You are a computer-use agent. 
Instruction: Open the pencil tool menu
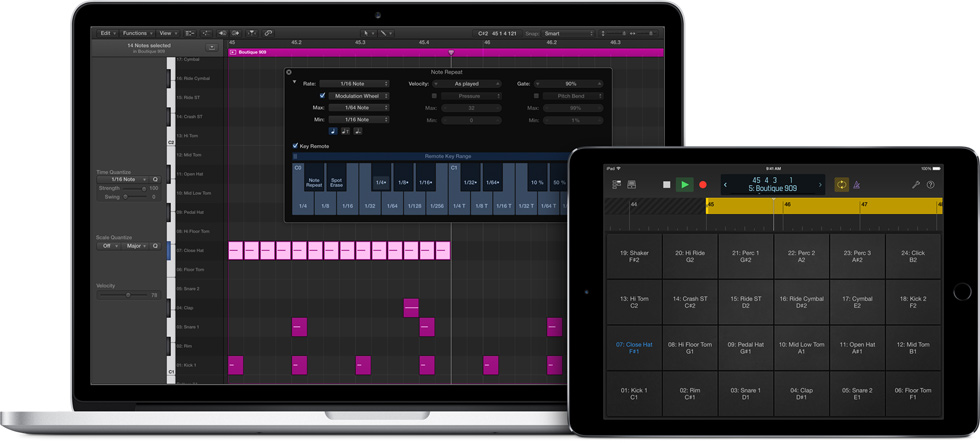[384, 33]
